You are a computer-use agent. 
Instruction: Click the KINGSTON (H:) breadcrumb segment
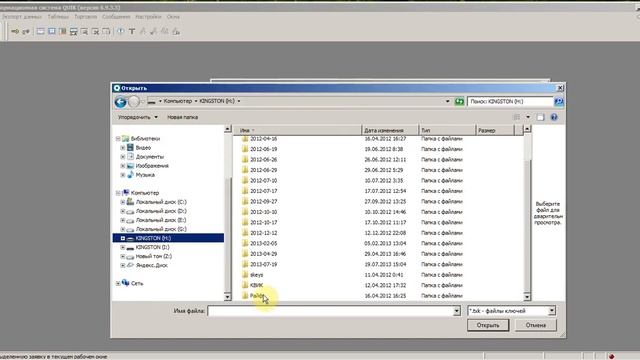217,101
